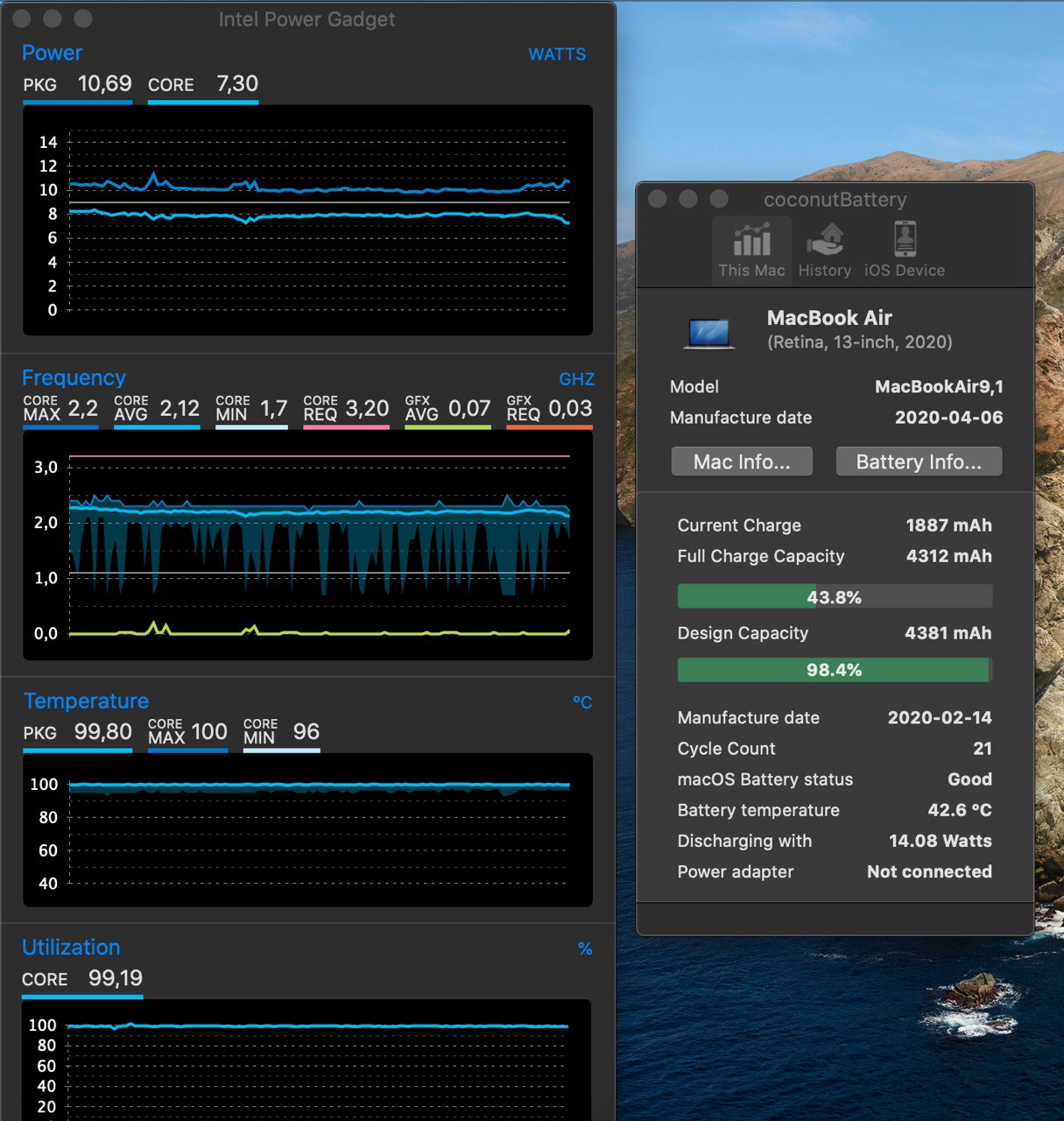Zoom the coconutBattery window

point(719,199)
